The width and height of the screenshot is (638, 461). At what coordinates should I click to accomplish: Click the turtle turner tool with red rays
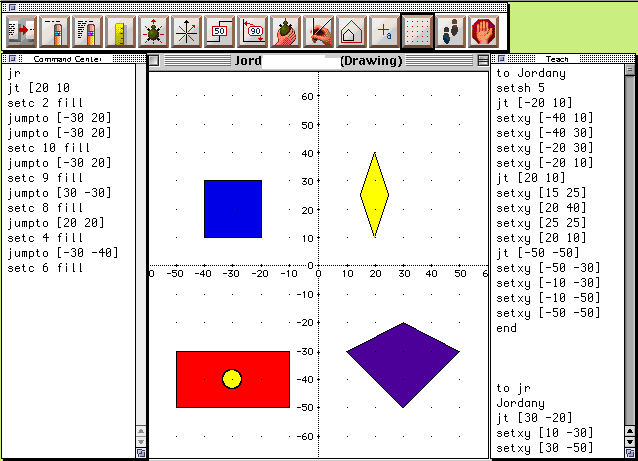click(x=153, y=31)
